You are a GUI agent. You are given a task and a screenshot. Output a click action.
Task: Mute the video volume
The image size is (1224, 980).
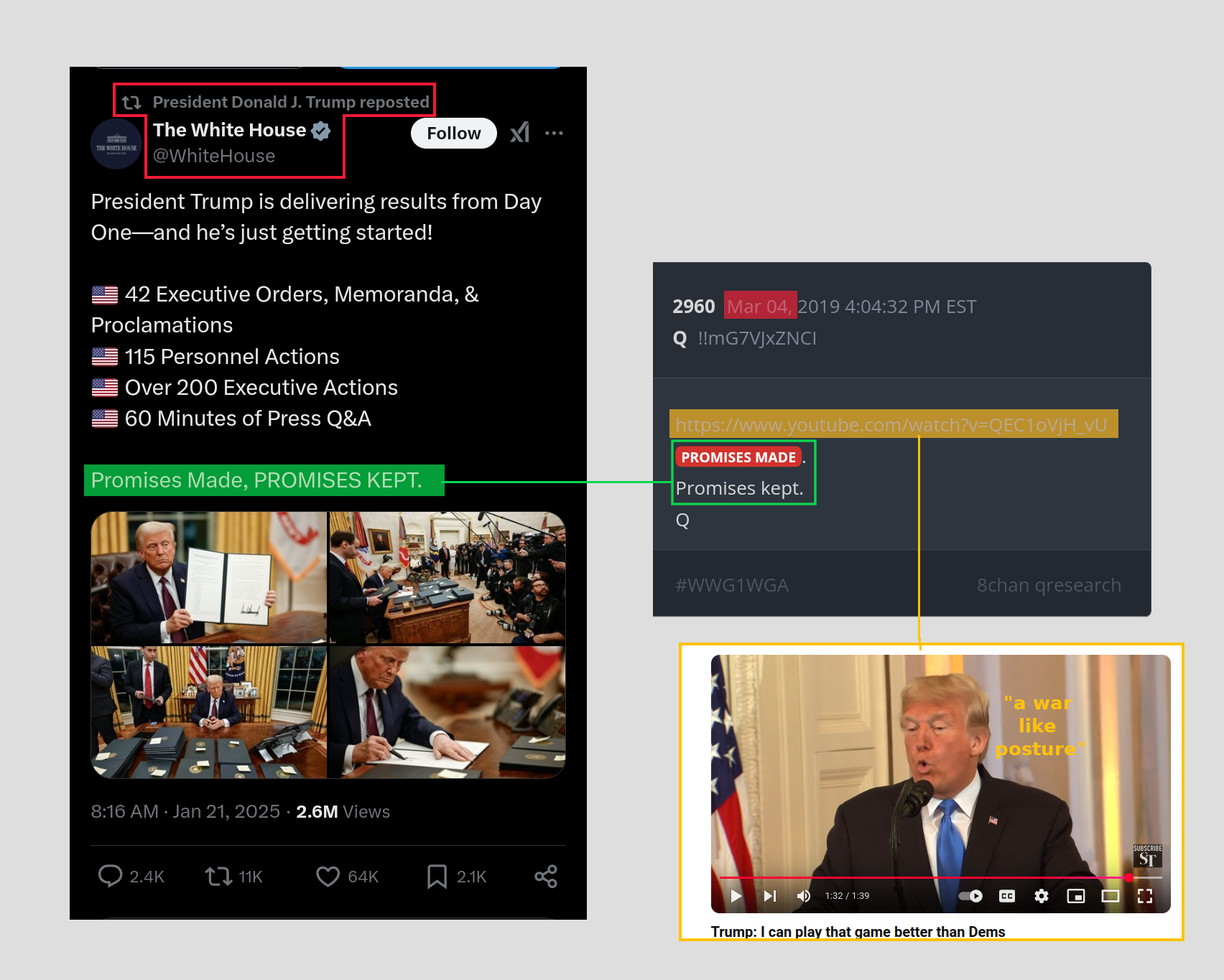tap(804, 895)
